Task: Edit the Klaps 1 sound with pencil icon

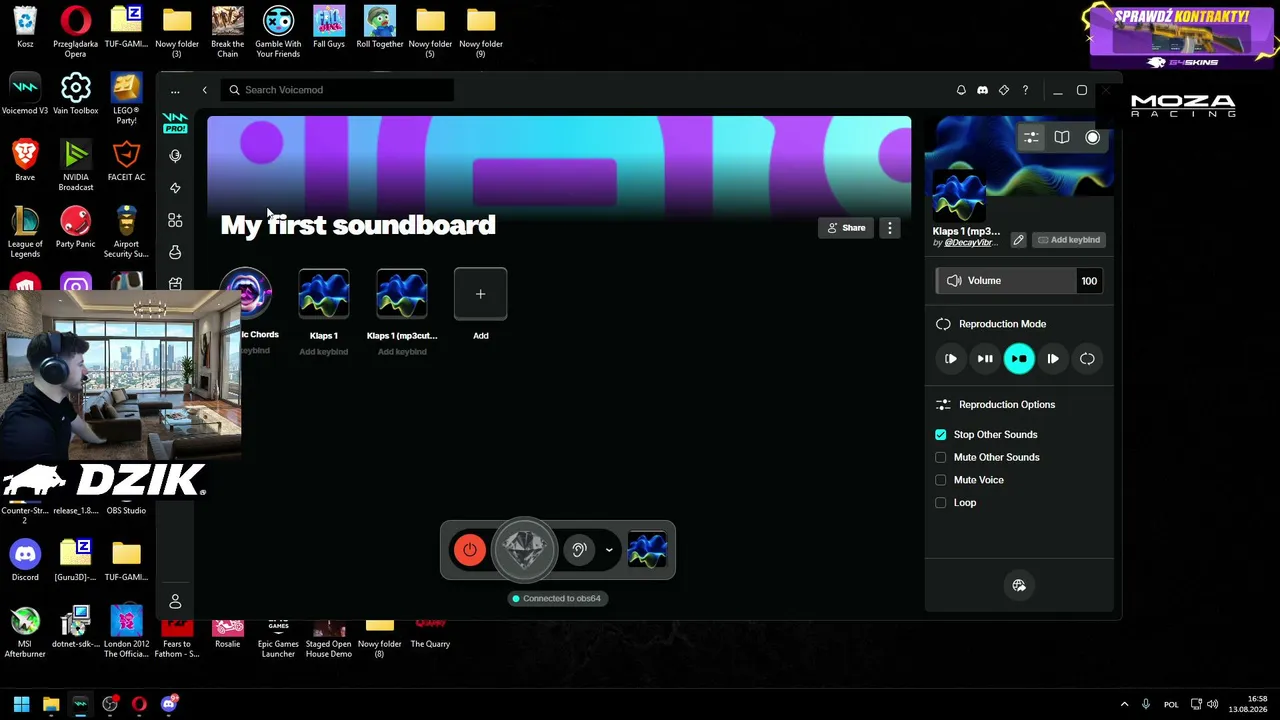Action: [1018, 240]
